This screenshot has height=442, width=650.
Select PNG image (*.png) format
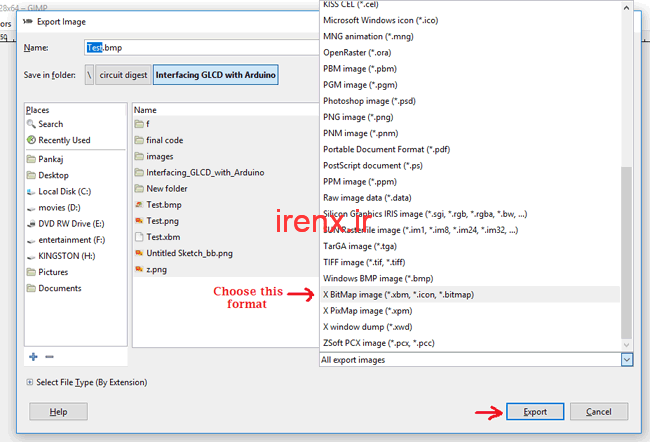pos(471,117)
